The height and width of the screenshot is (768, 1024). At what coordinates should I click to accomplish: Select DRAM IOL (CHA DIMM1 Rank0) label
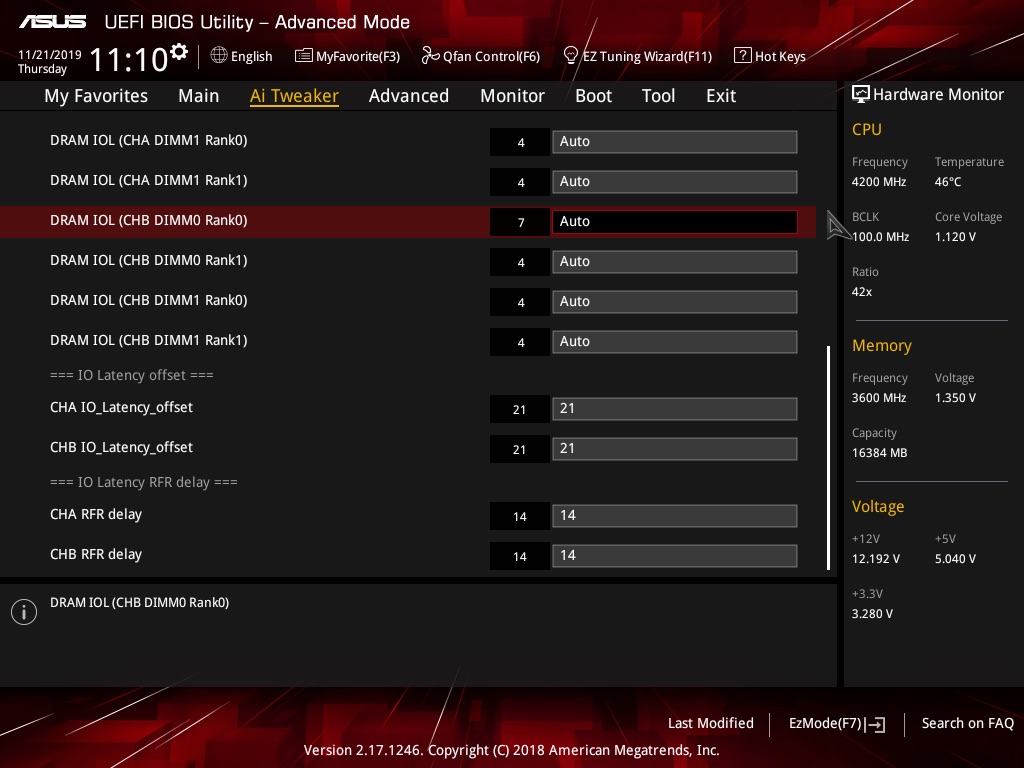[x=149, y=140]
